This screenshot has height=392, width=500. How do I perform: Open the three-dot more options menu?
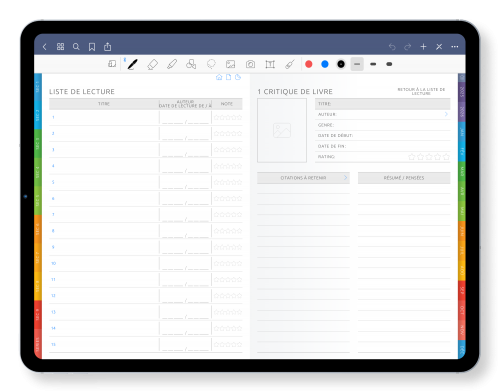pyautogui.click(x=455, y=47)
